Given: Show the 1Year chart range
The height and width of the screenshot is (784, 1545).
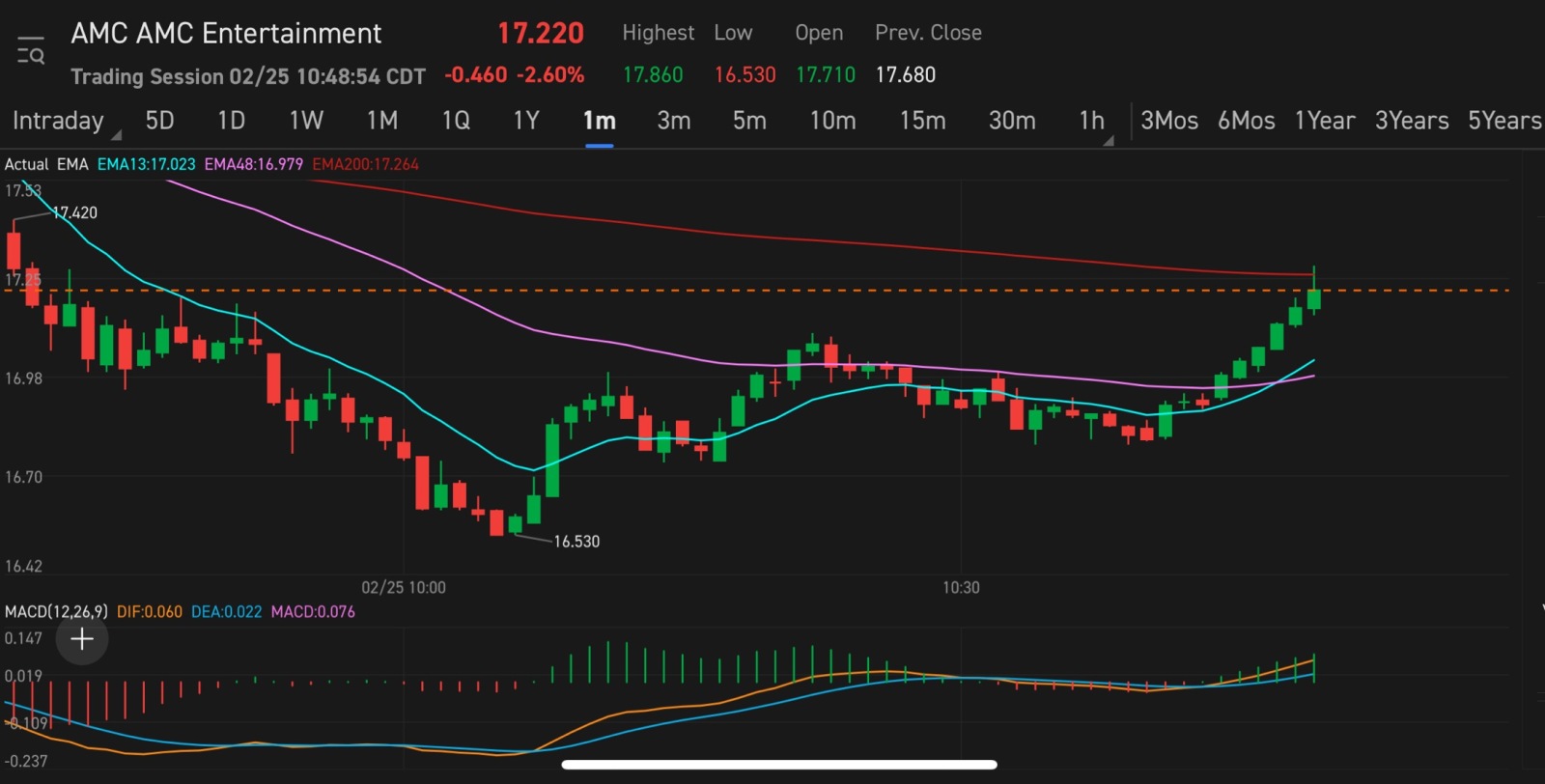Looking at the screenshot, I should pyautogui.click(x=1325, y=121).
